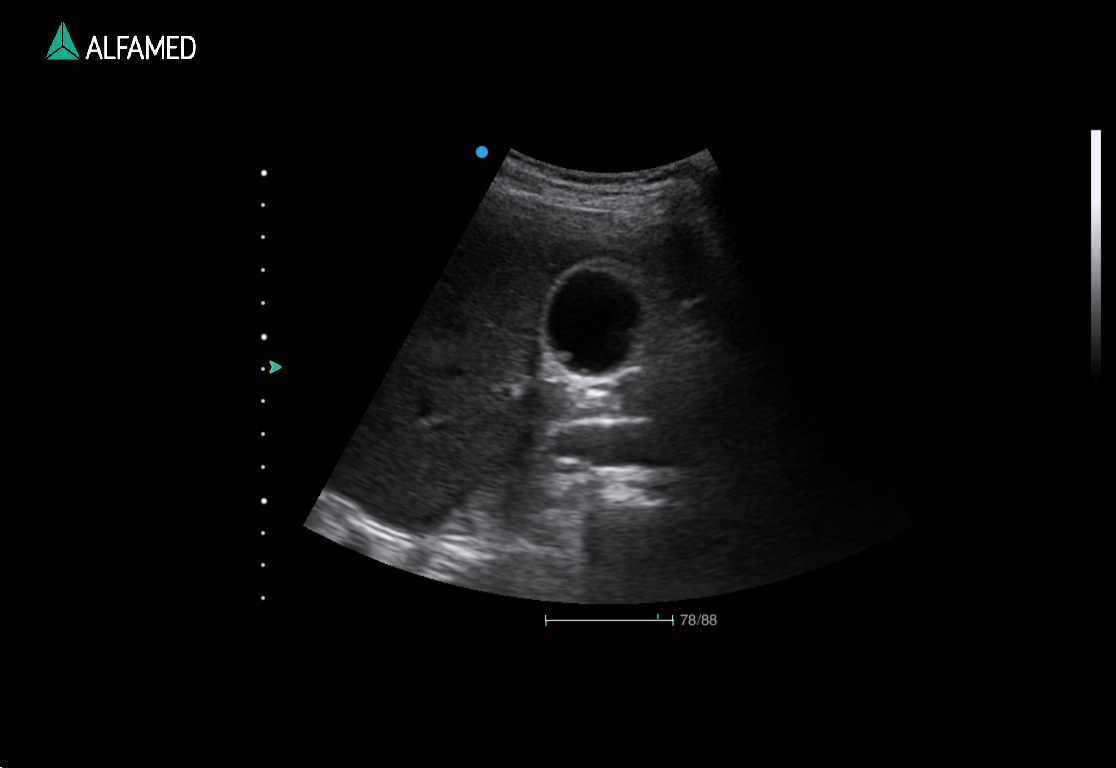
Task: Click the bottommost depth scale dot
Action: pos(263,598)
